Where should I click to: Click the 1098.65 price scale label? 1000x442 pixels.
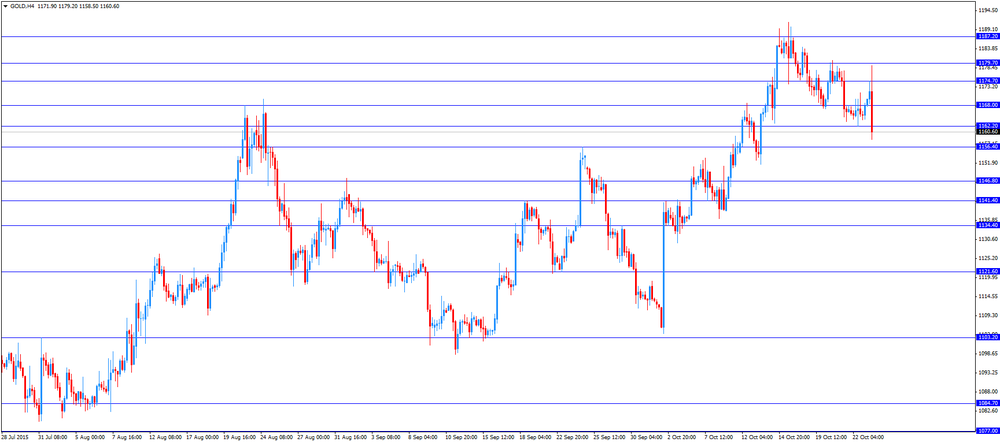[987, 353]
